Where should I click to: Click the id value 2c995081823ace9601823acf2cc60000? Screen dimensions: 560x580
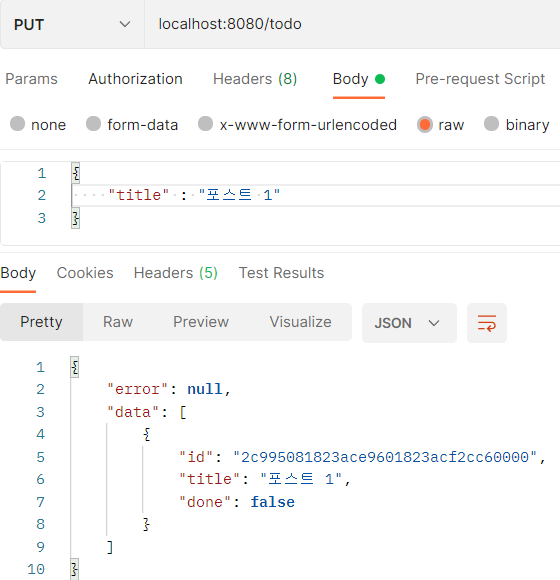point(385,457)
